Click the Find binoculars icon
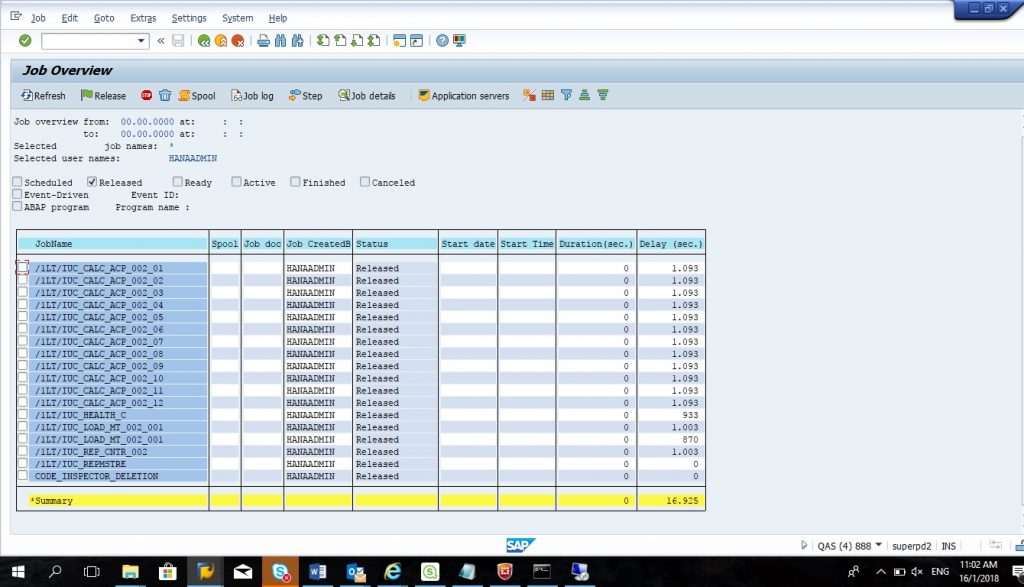 (280, 41)
